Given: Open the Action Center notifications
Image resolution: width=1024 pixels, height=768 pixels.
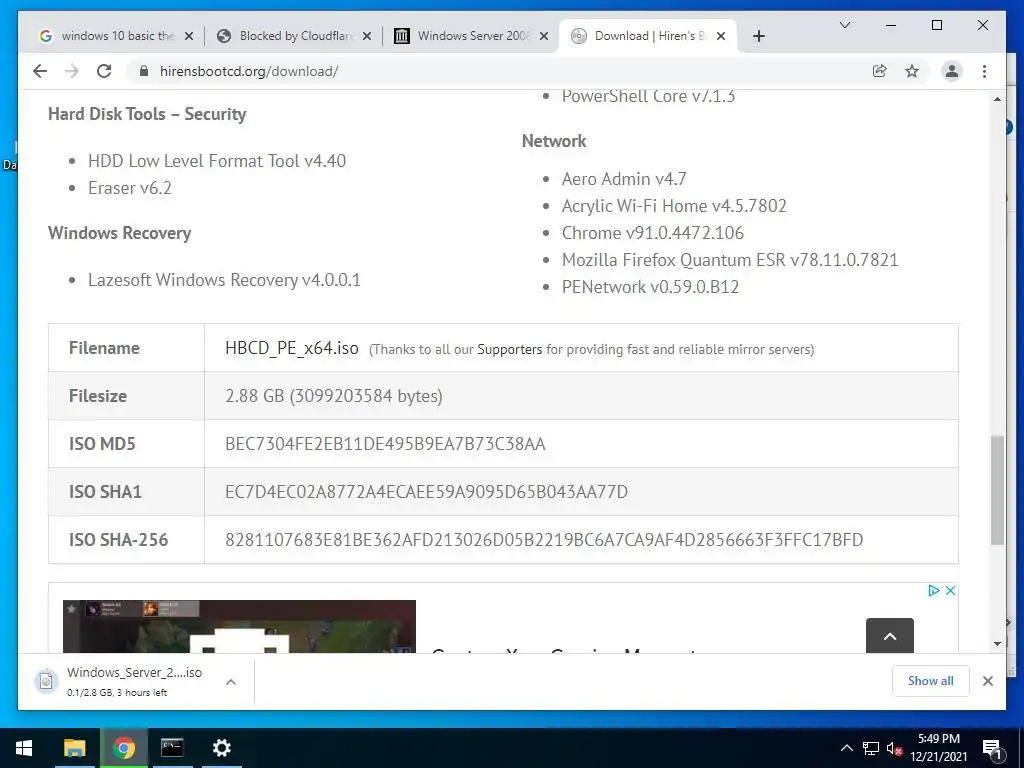Looking at the screenshot, I should tap(992, 749).
